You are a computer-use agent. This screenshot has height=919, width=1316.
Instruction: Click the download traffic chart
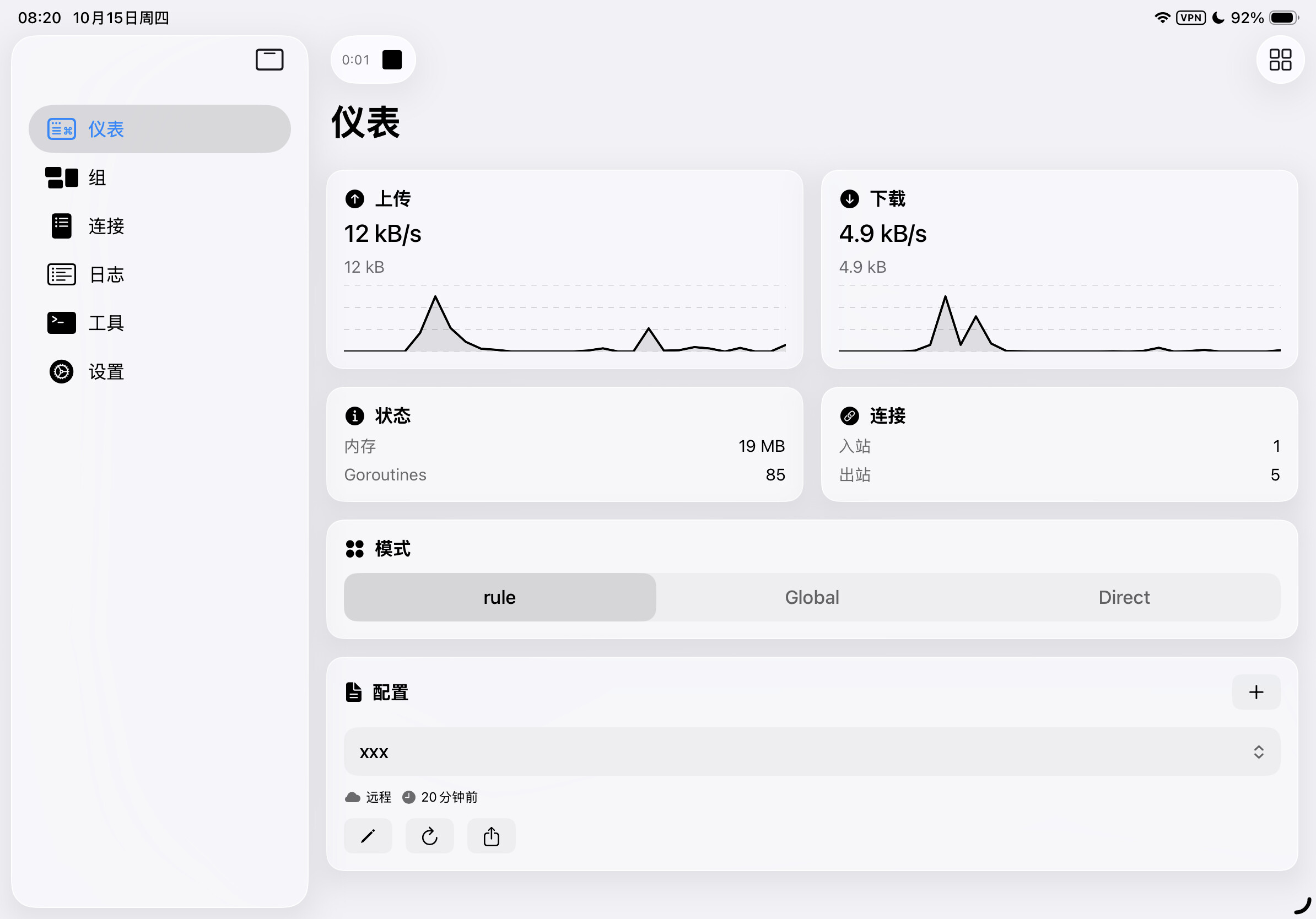1059,318
